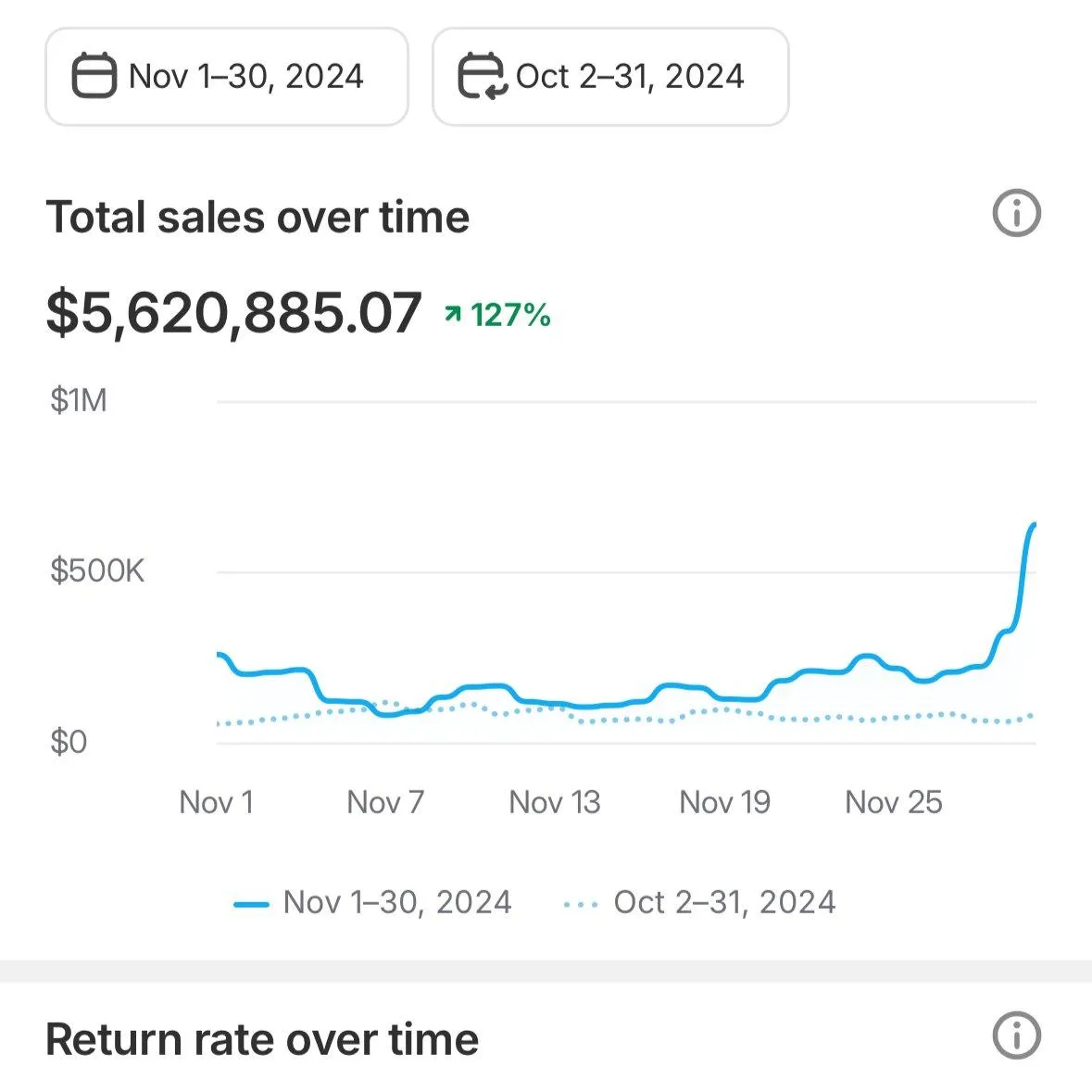Image resolution: width=1092 pixels, height=1092 pixels.
Task: Open the Total sales over time report
Action: [257, 218]
